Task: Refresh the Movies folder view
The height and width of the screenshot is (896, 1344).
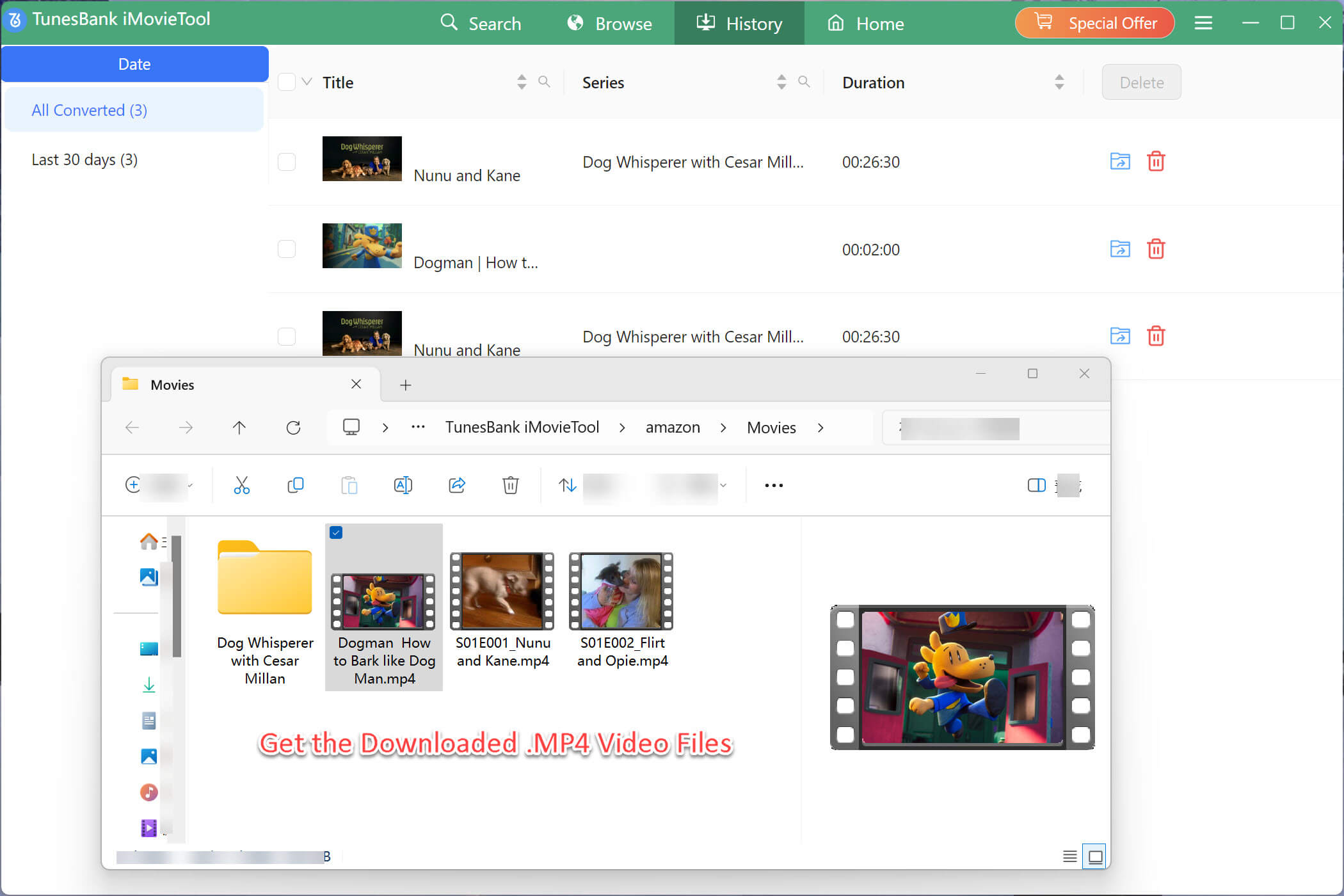Action: [294, 428]
